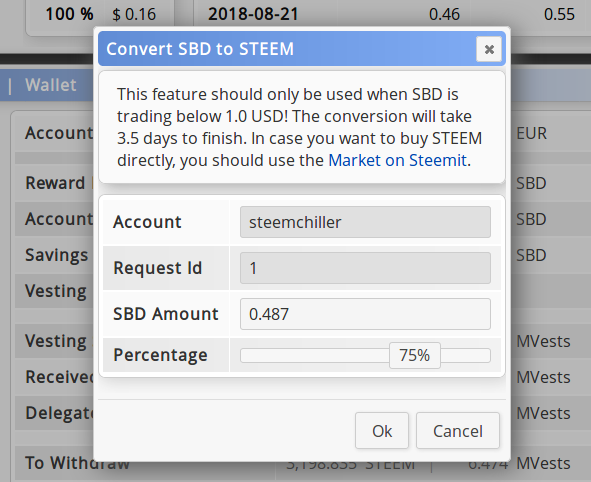
Task: Click the Savings row label in wallet
Action: coord(57,256)
